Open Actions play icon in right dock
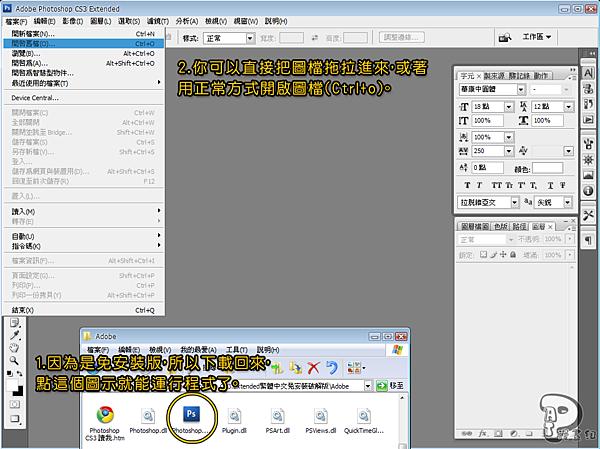600x449 pixels. coord(588,120)
